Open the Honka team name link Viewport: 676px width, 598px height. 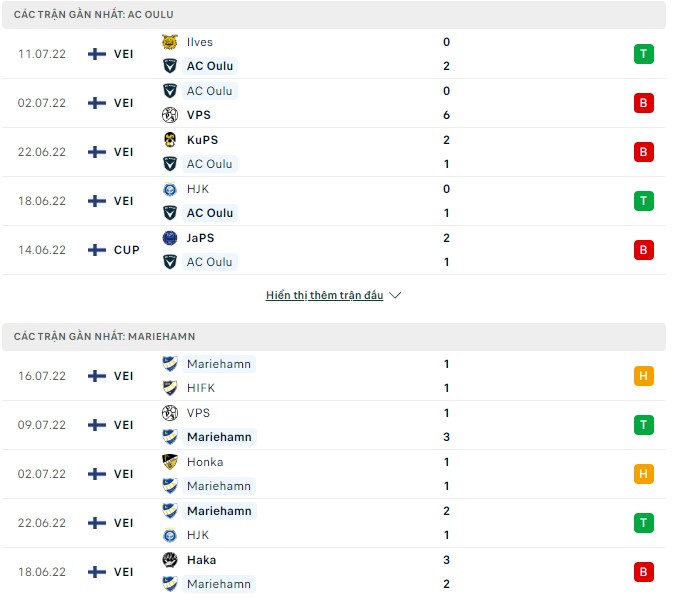[205, 462]
